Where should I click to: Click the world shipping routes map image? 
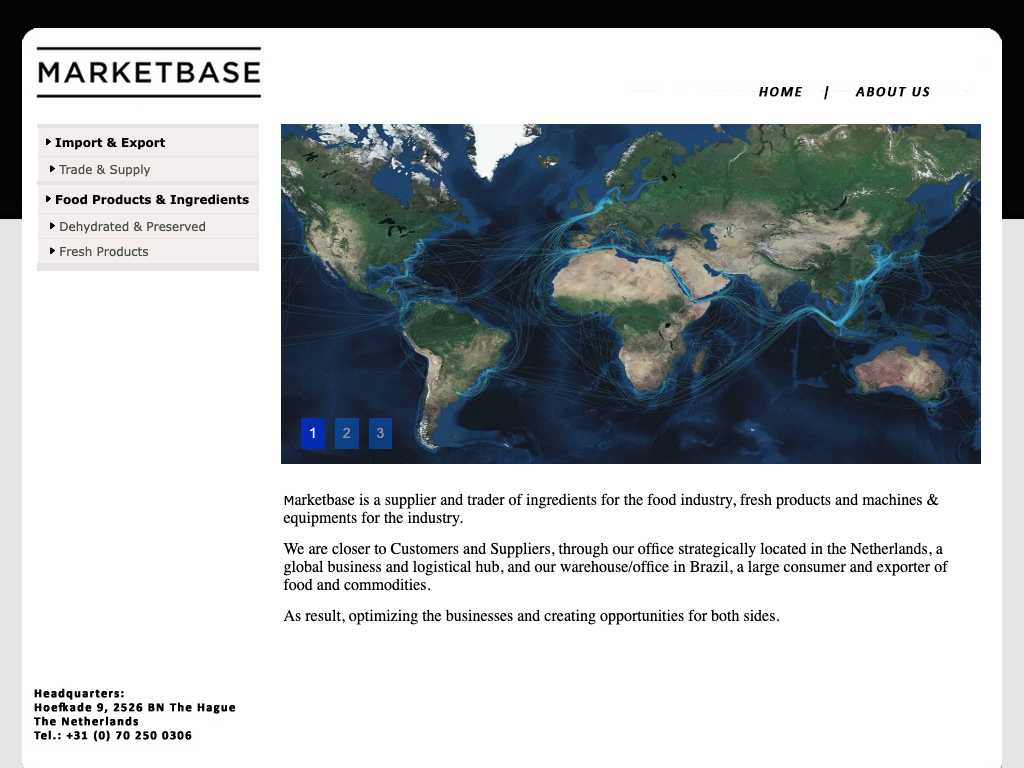click(630, 280)
